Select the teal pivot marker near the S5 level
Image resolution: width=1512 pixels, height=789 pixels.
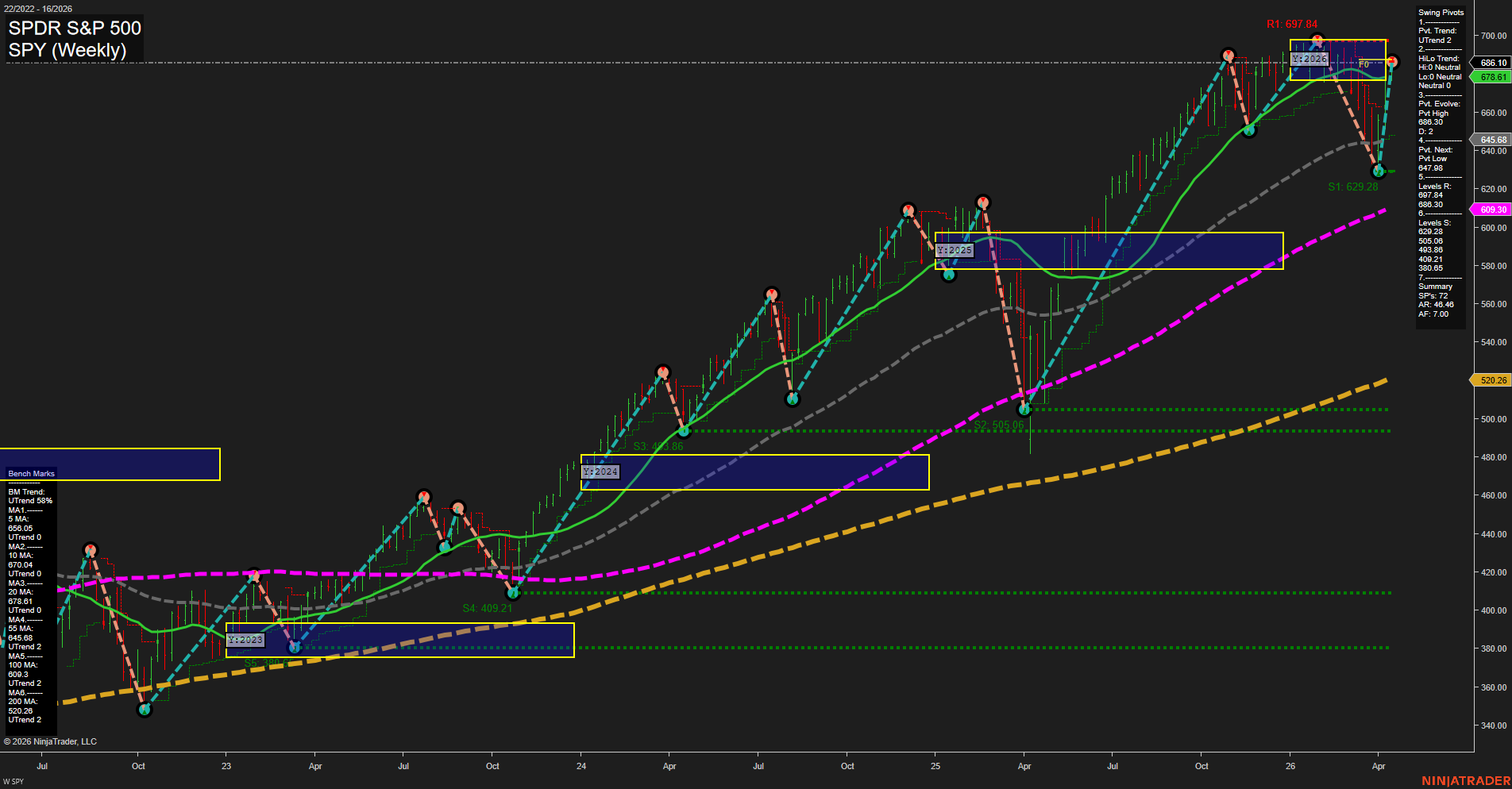coord(295,648)
